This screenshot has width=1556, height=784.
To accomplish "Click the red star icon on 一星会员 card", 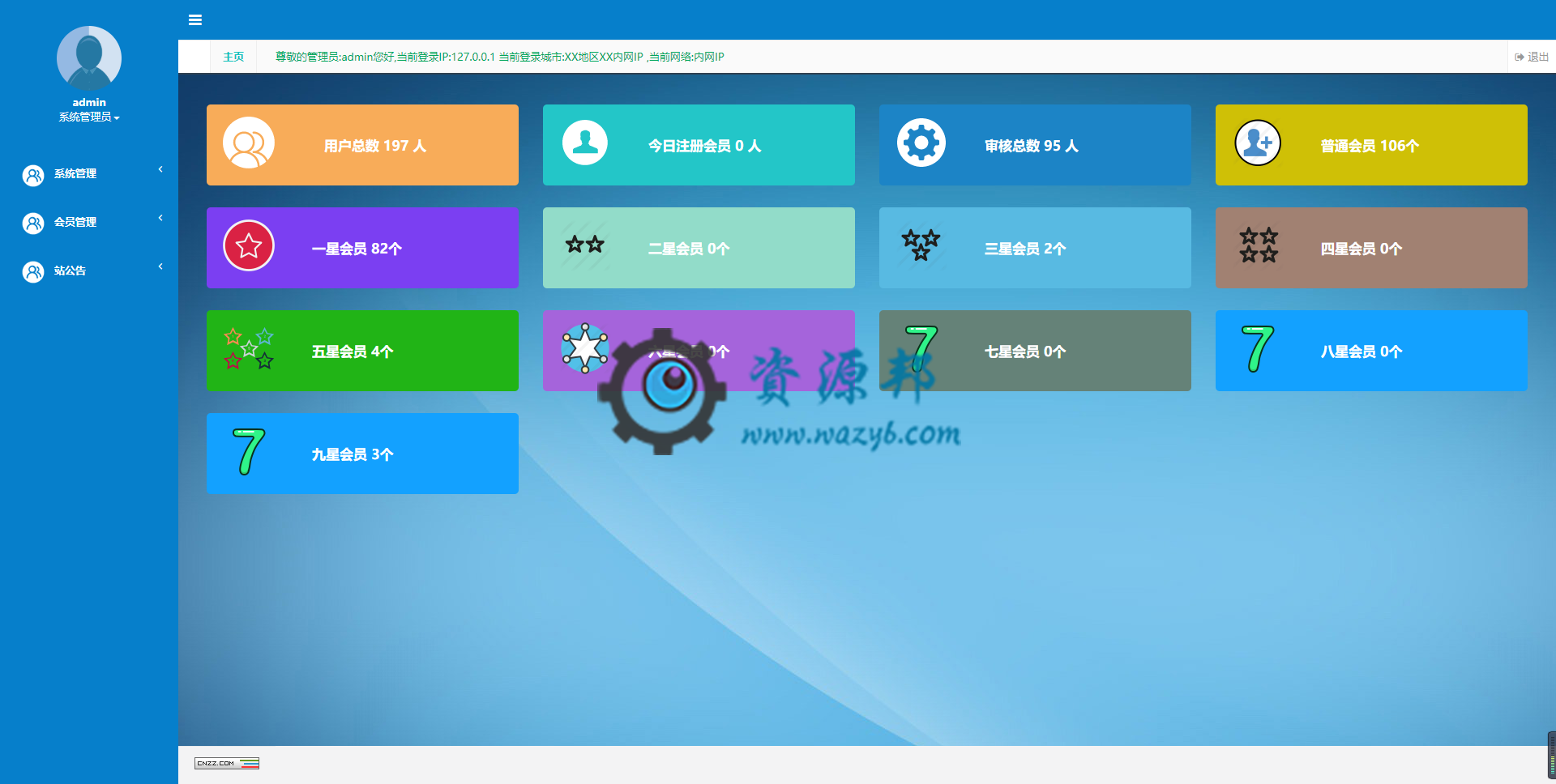I will [249, 245].
